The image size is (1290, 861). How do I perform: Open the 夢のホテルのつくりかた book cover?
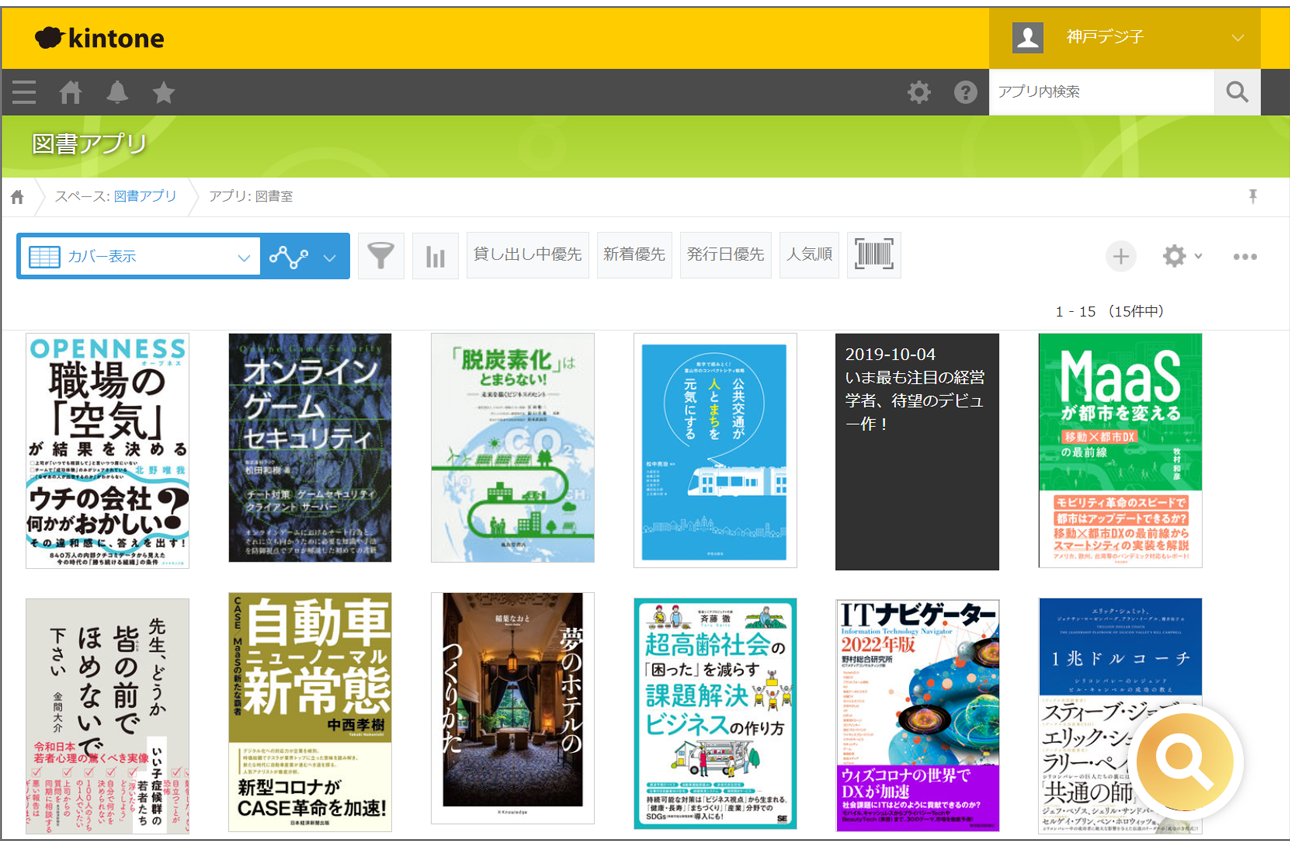point(513,708)
